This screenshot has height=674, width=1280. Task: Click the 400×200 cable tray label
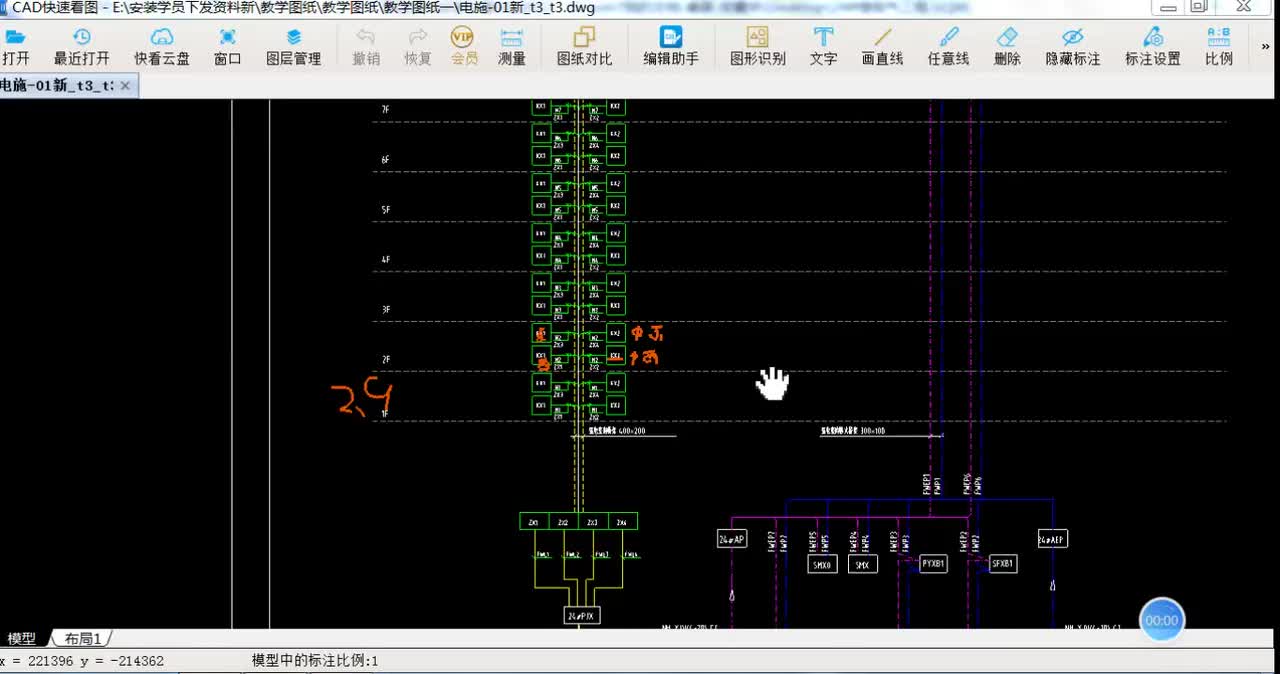coord(617,431)
